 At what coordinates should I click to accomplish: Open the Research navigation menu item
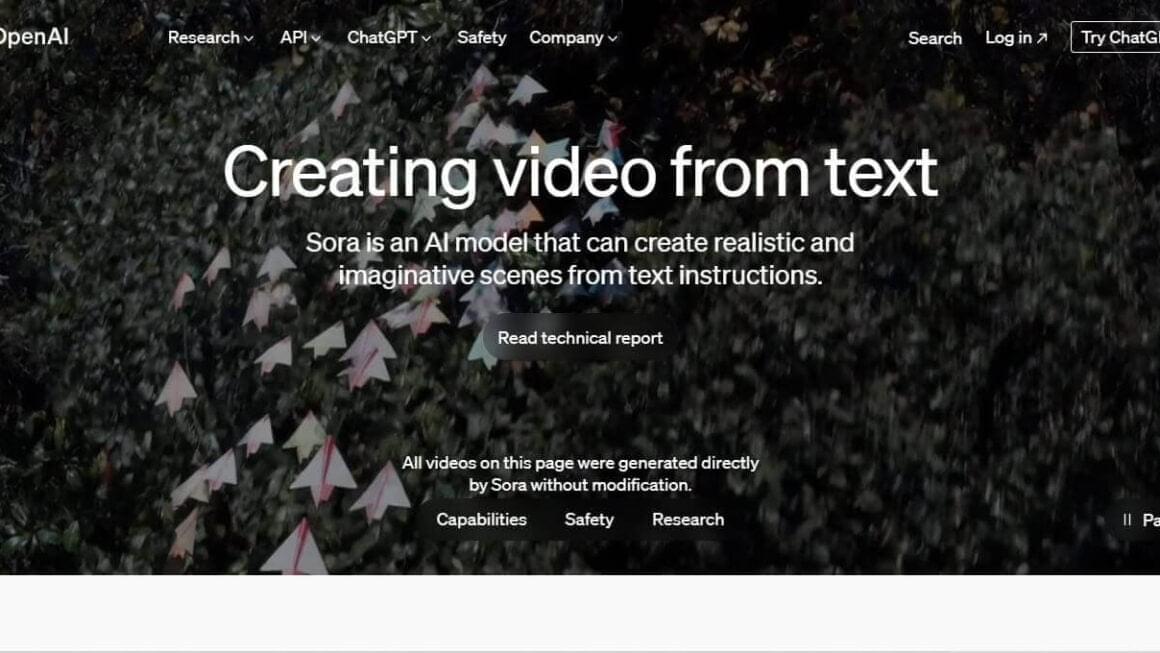202,38
